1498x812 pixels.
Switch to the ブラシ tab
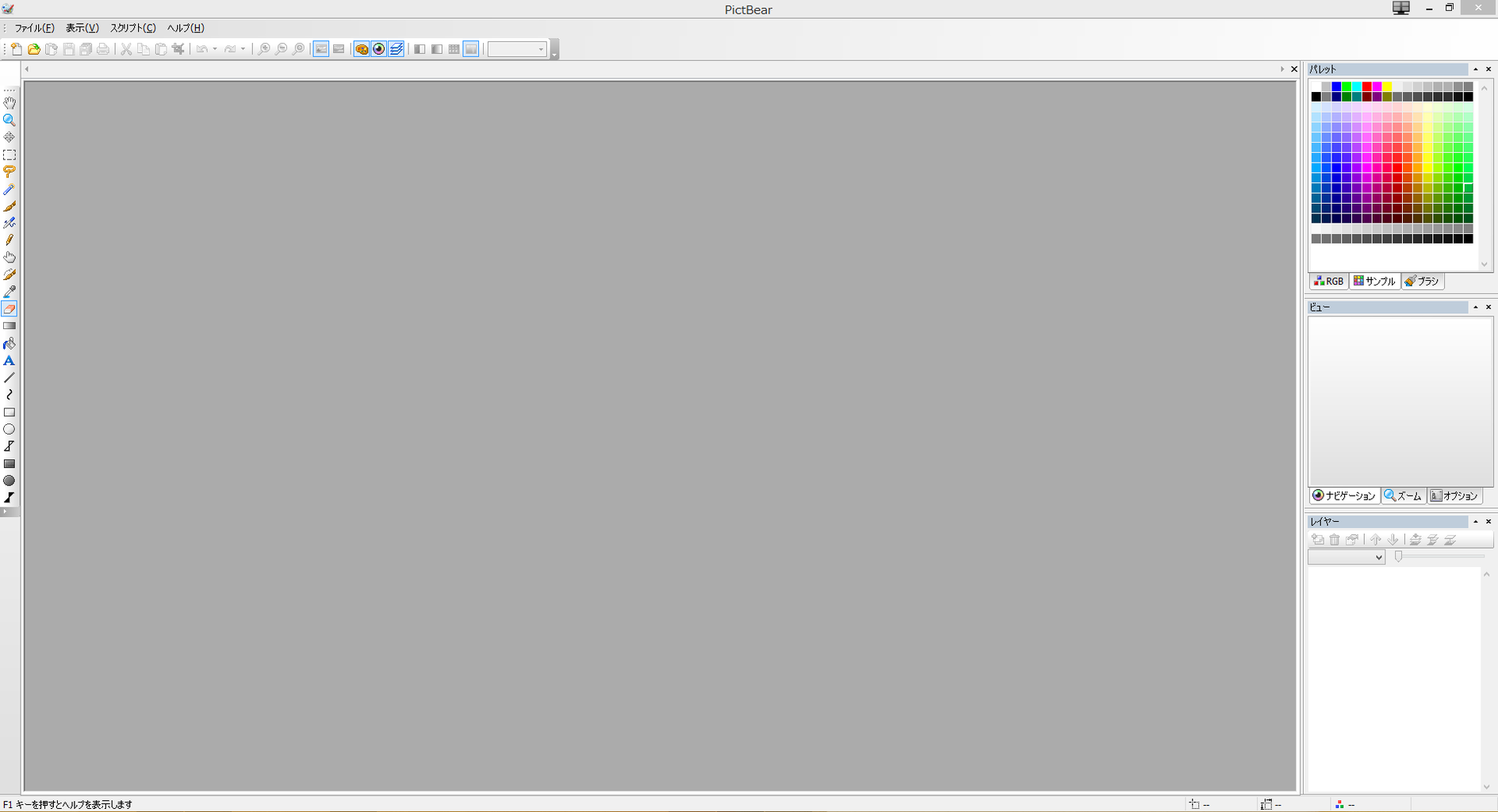point(1422,282)
